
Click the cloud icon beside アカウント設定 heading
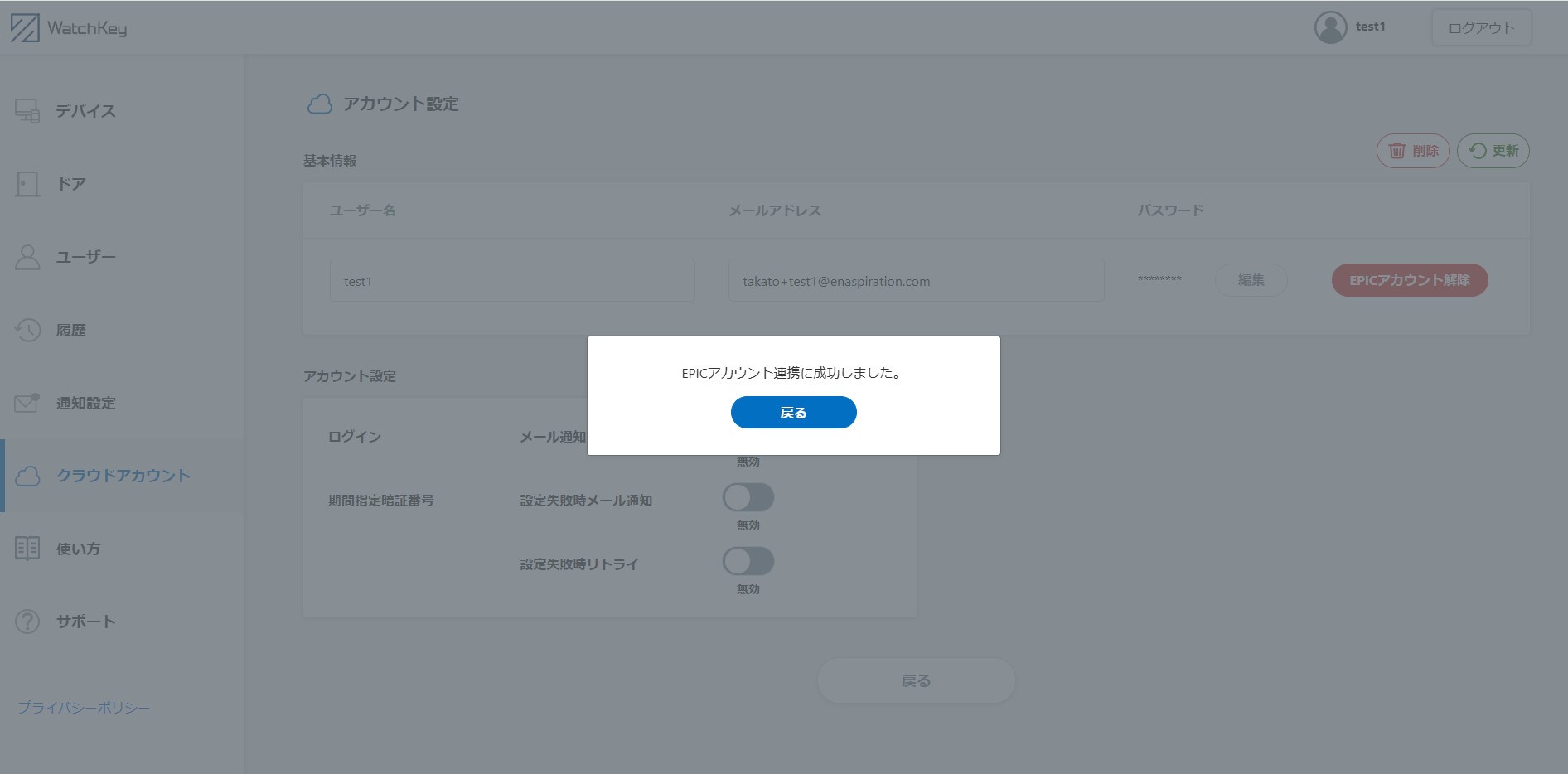320,104
